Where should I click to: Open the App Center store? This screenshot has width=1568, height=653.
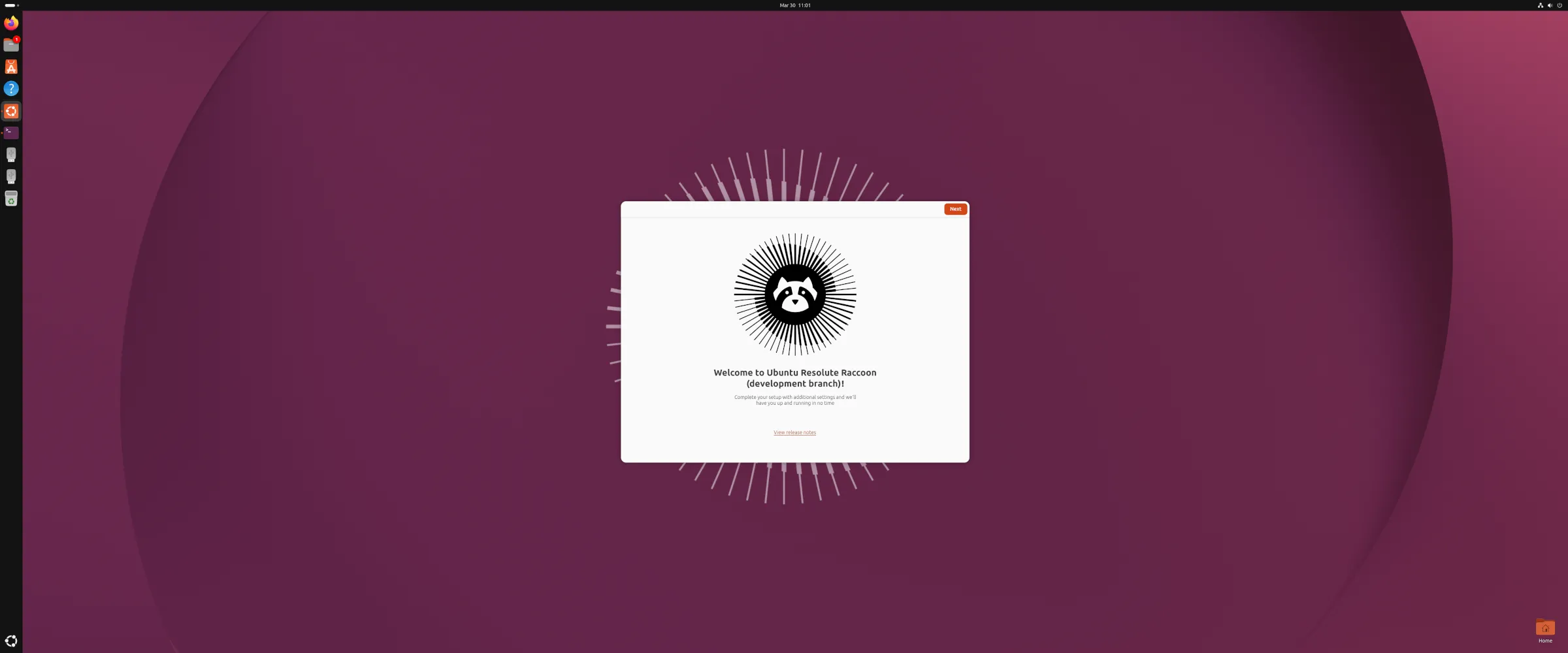point(10,66)
